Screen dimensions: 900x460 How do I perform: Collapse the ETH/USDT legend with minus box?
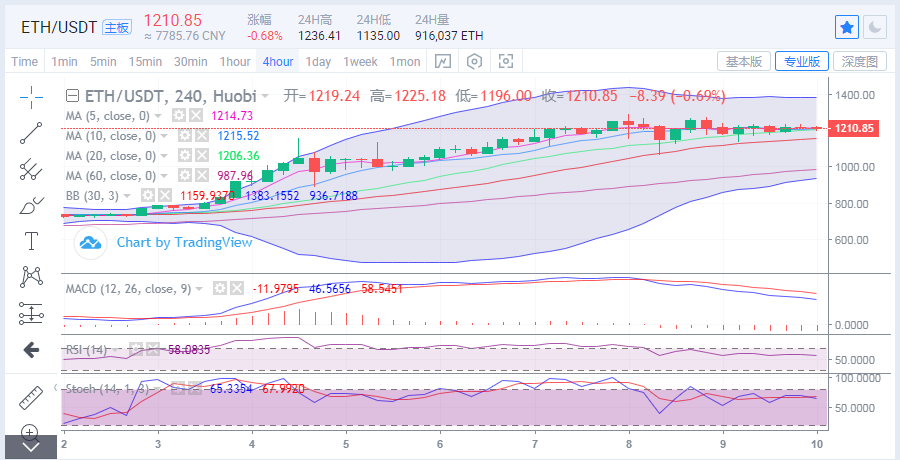coord(72,95)
